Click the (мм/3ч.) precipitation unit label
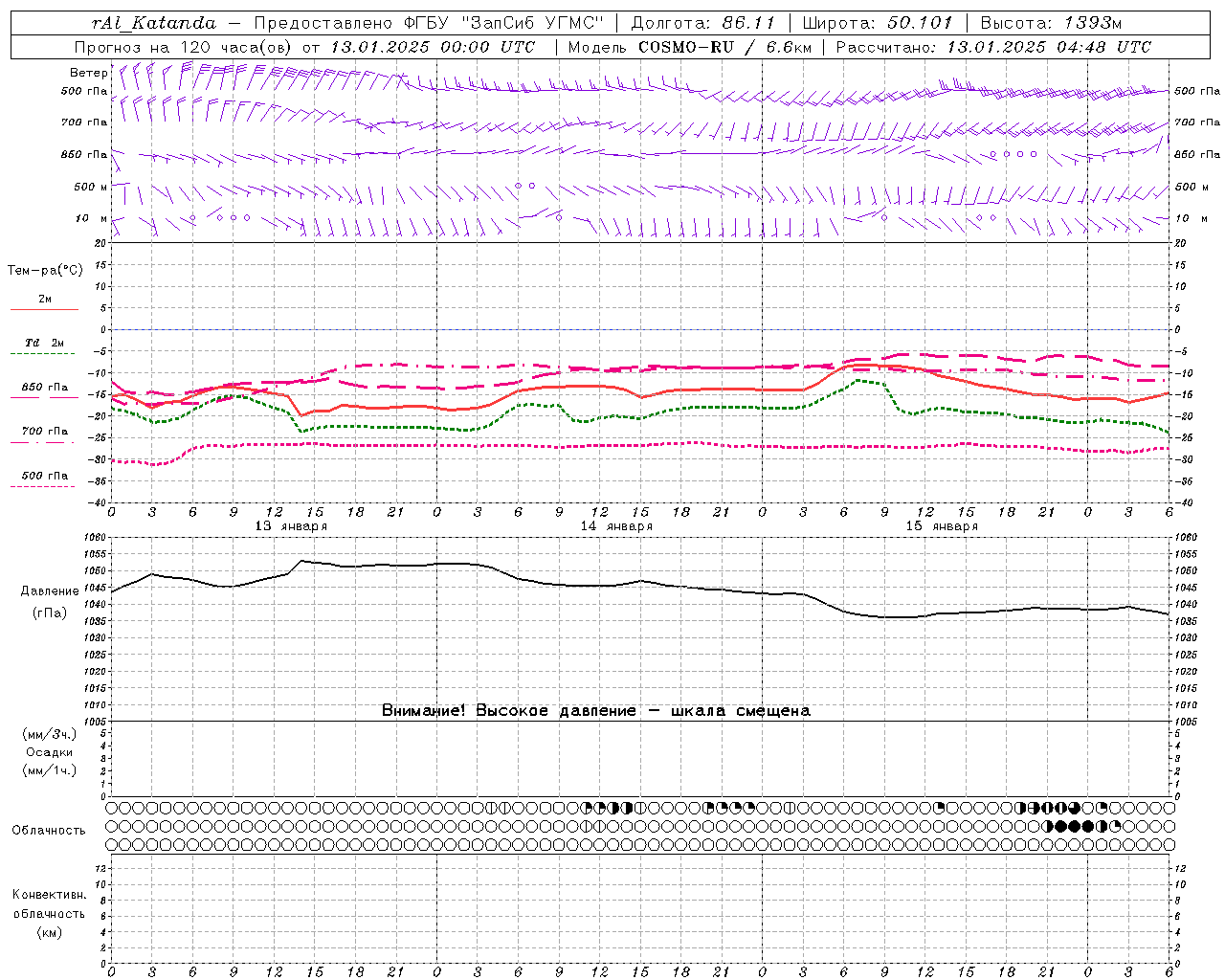Image resolution: width=1225 pixels, height=980 pixels. (50, 734)
